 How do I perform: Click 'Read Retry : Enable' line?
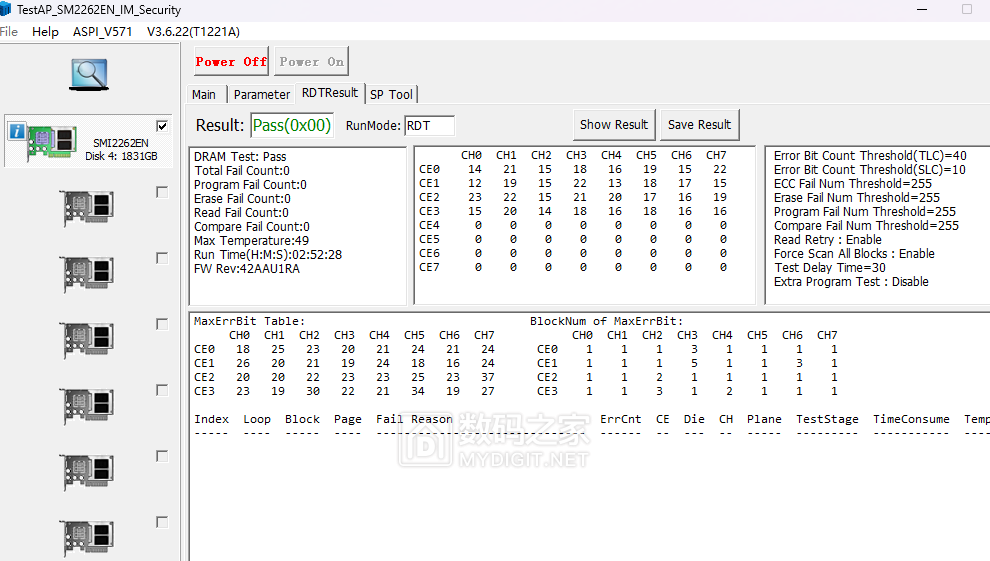828,239
